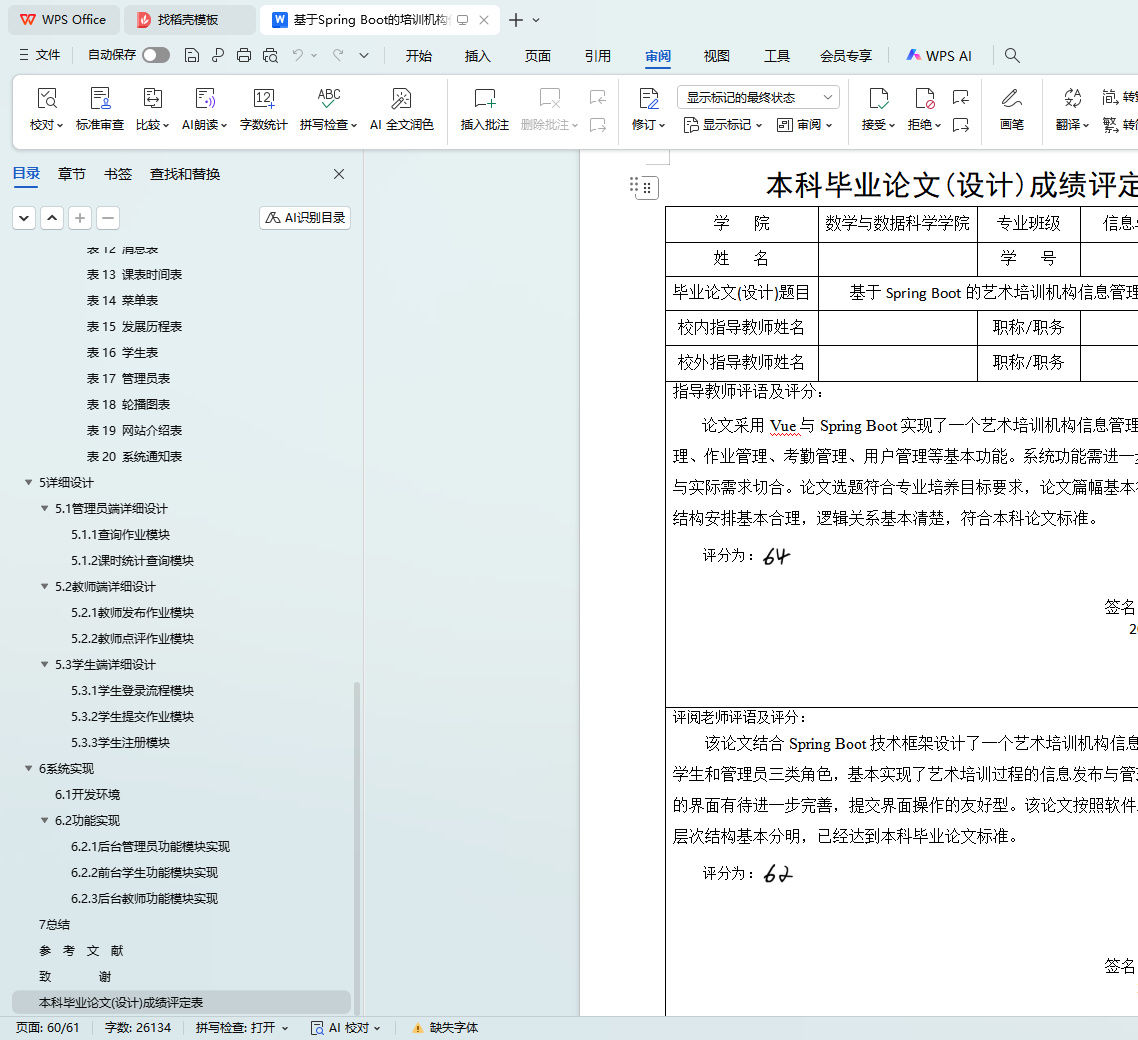Open the 显示标记的最终状态 dropdown
This screenshot has height=1040, width=1138.
pos(757,97)
